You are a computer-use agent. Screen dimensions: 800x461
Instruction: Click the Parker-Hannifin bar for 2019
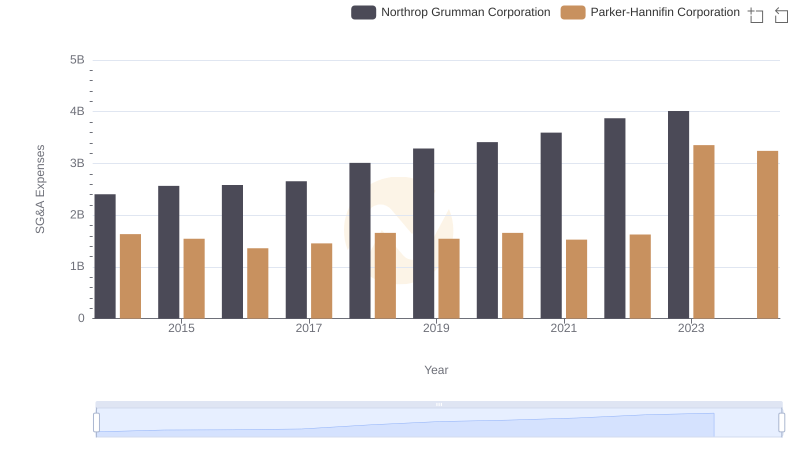pos(449,279)
